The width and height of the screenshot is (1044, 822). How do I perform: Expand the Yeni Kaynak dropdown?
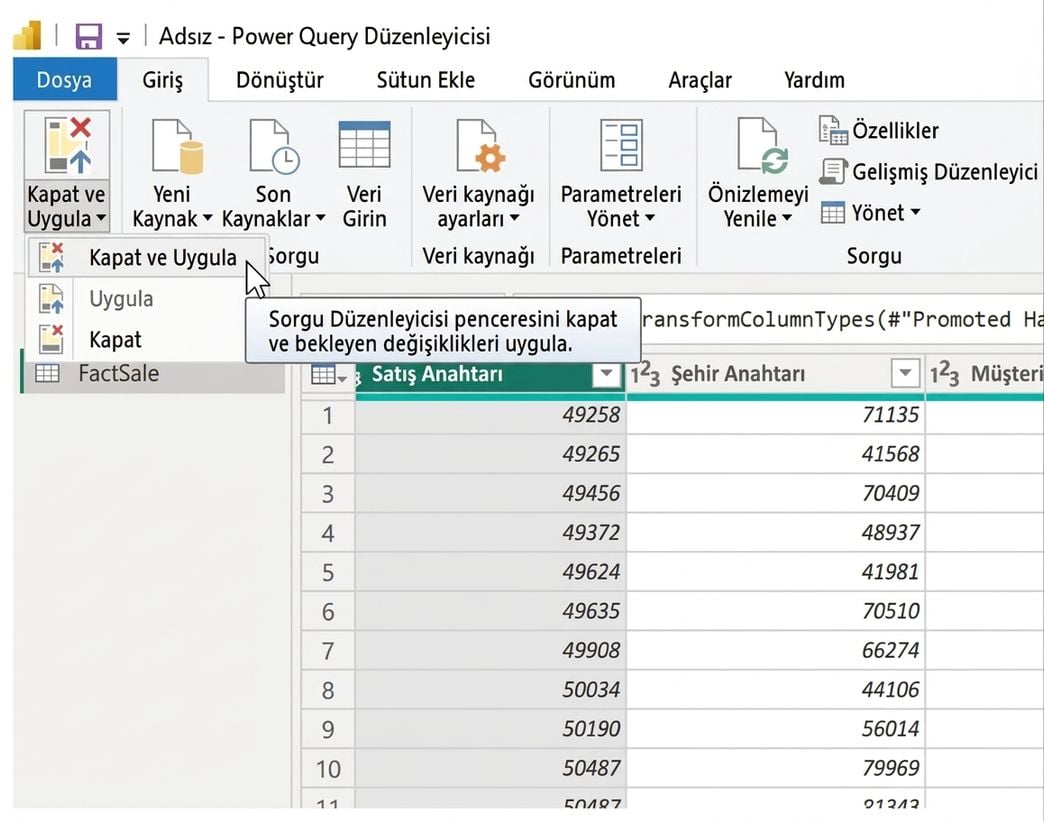[207, 218]
